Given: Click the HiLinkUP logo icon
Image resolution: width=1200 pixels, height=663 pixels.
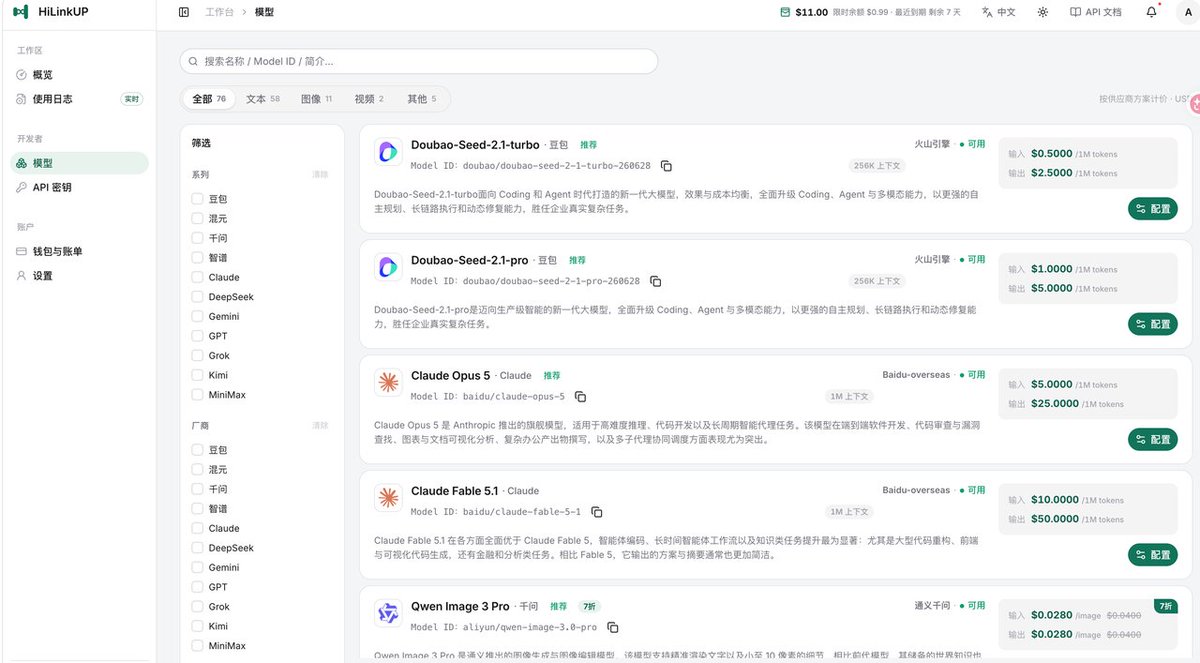Looking at the screenshot, I should (21, 12).
